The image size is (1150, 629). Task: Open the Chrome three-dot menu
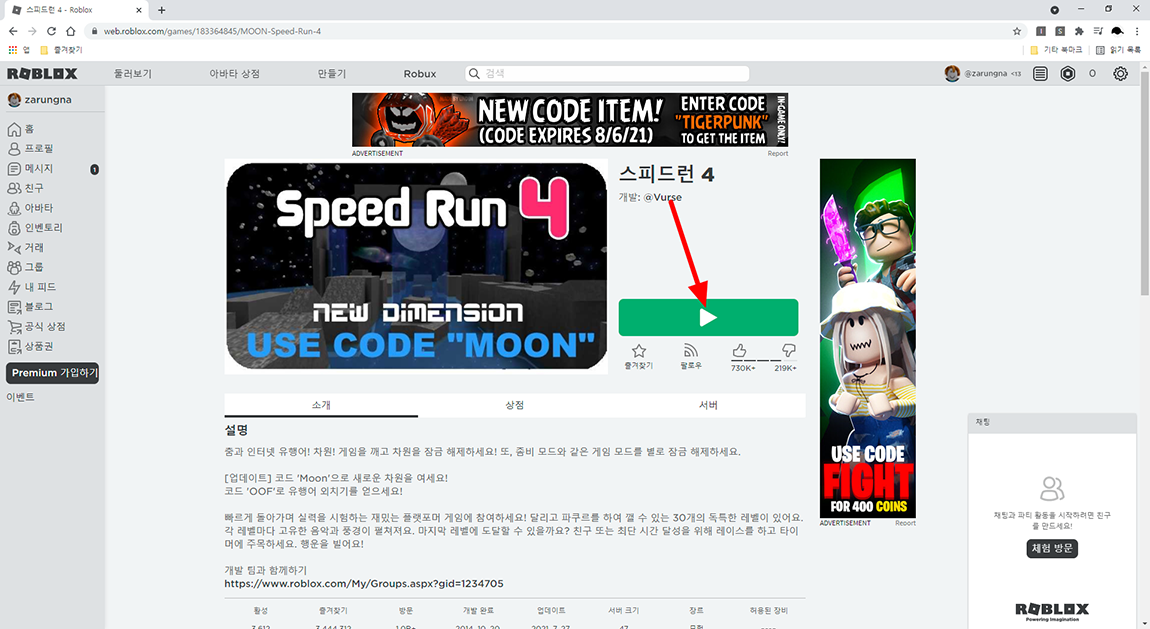click(1138, 31)
